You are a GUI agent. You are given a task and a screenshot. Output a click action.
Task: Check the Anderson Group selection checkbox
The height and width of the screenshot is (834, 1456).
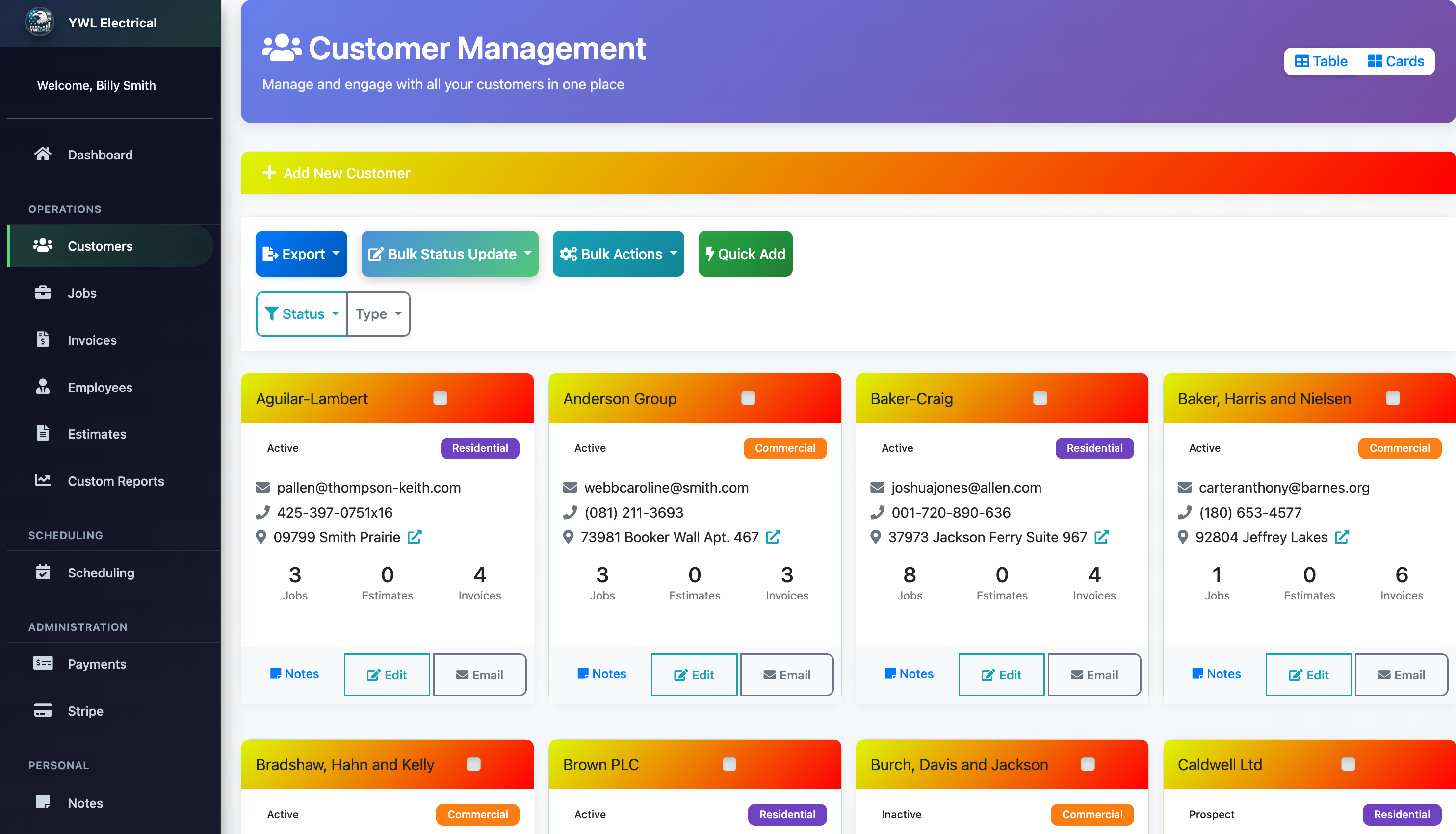coord(748,397)
